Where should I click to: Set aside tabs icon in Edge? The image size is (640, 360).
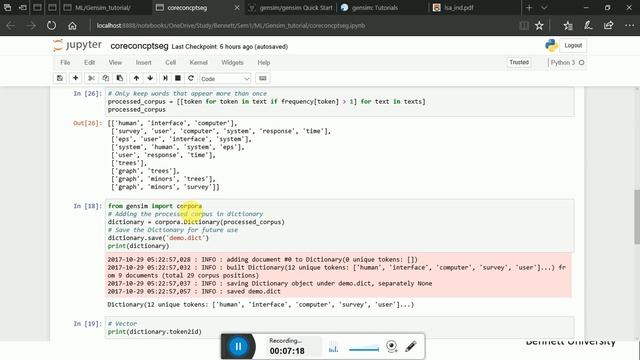pos(22,8)
